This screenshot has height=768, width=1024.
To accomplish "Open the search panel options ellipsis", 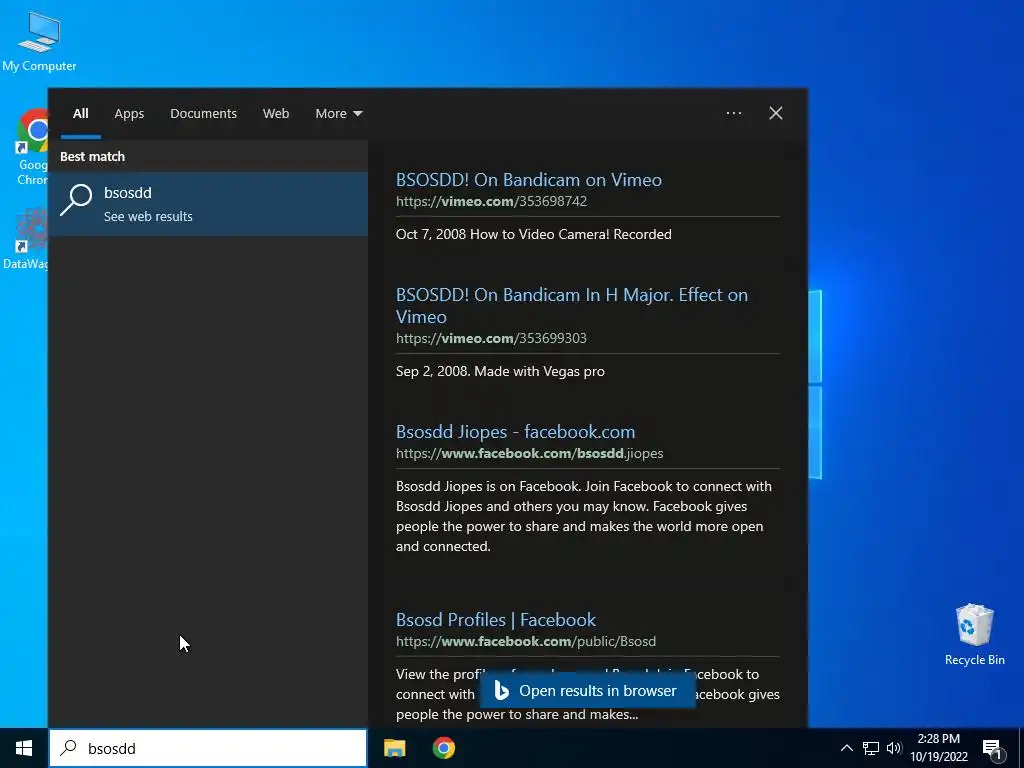I will pyautogui.click(x=733, y=113).
